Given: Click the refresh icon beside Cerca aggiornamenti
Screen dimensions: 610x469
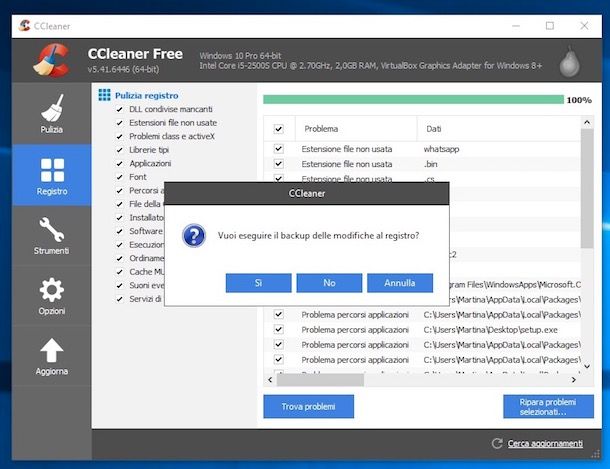Looking at the screenshot, I should [497, 443].
